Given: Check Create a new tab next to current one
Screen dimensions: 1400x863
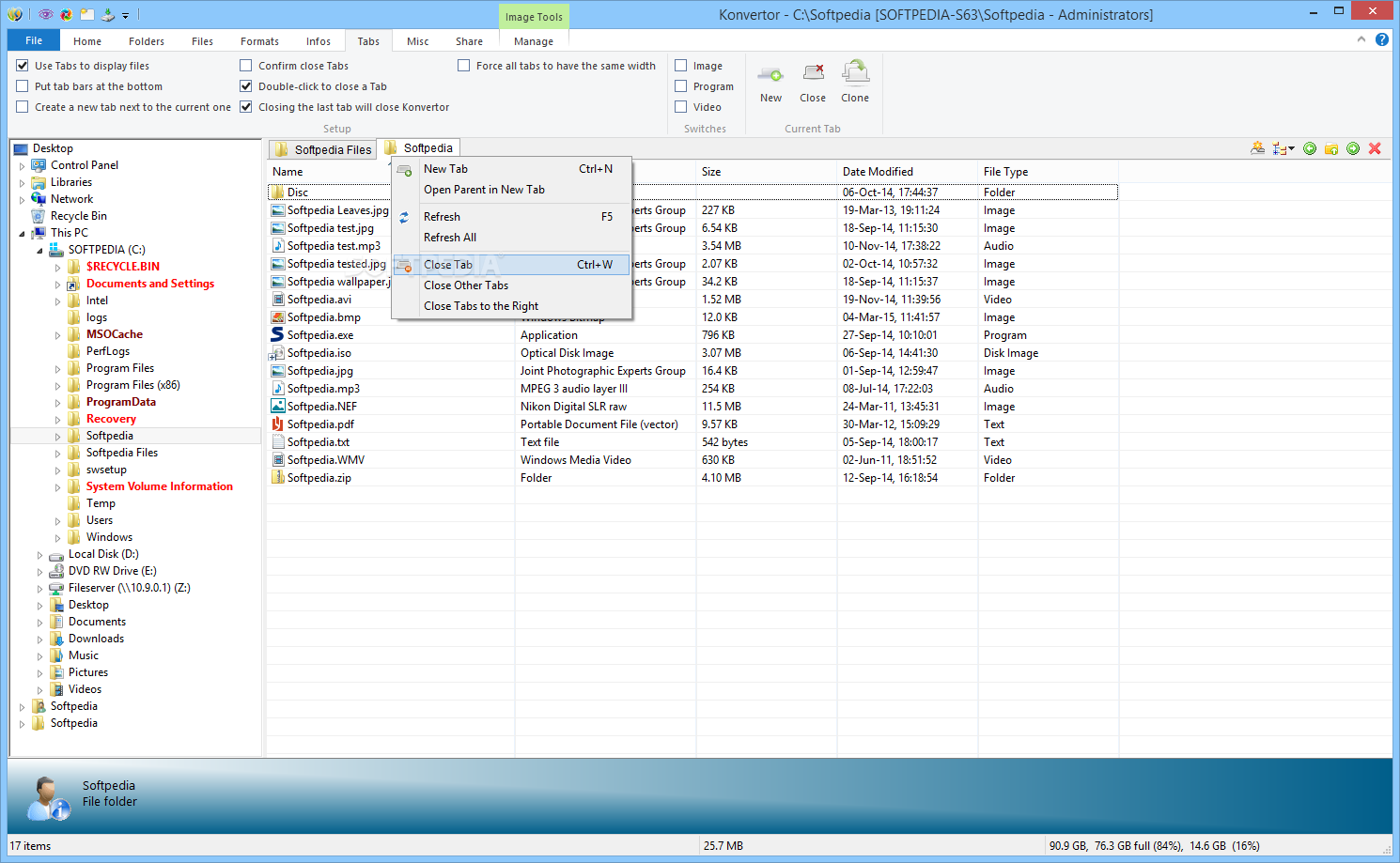Looking at the screenshot, I should (23, 107).
